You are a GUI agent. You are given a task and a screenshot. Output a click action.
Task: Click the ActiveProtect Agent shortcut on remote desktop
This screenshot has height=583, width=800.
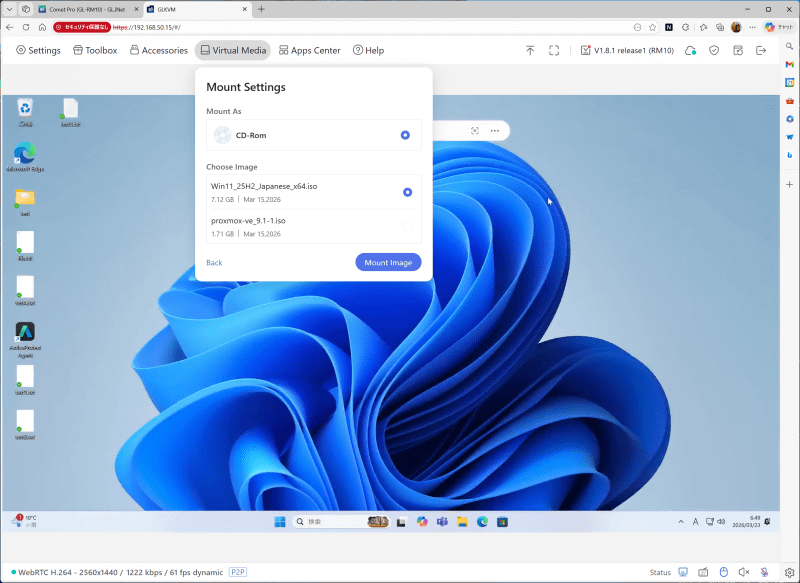25,340
